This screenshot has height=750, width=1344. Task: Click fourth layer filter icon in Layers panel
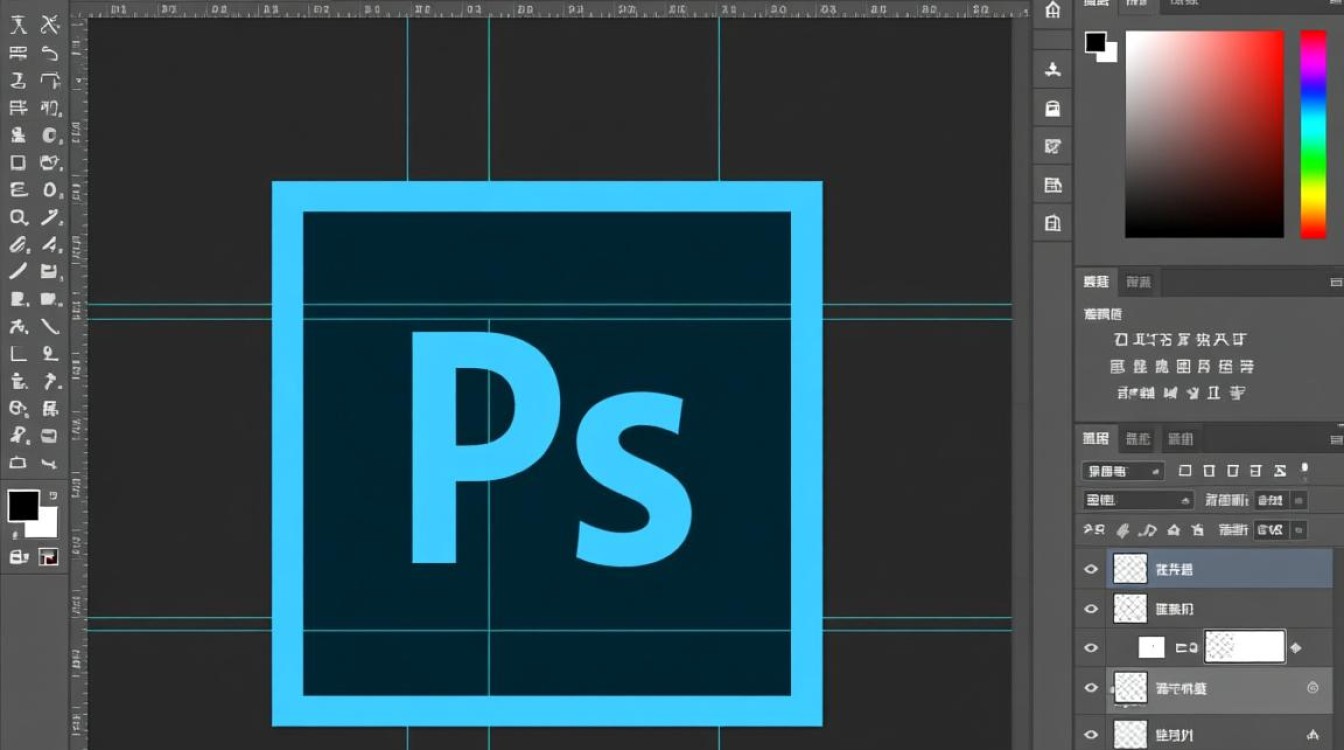(1257, 470)
